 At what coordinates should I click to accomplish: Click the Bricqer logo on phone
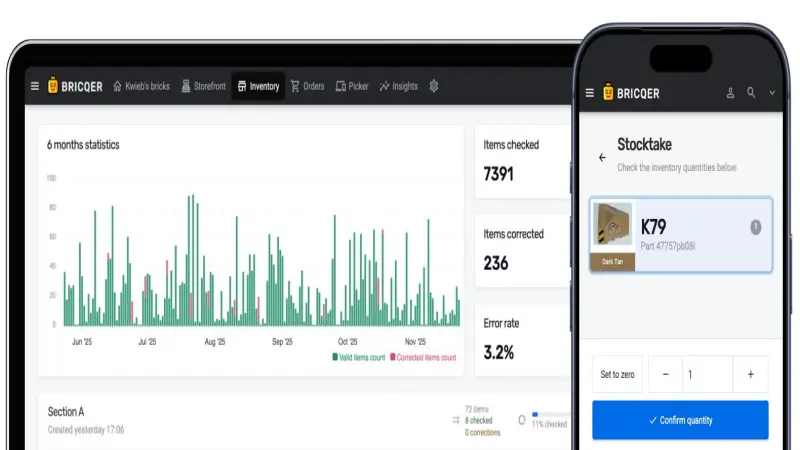click(x=631, y=93)
